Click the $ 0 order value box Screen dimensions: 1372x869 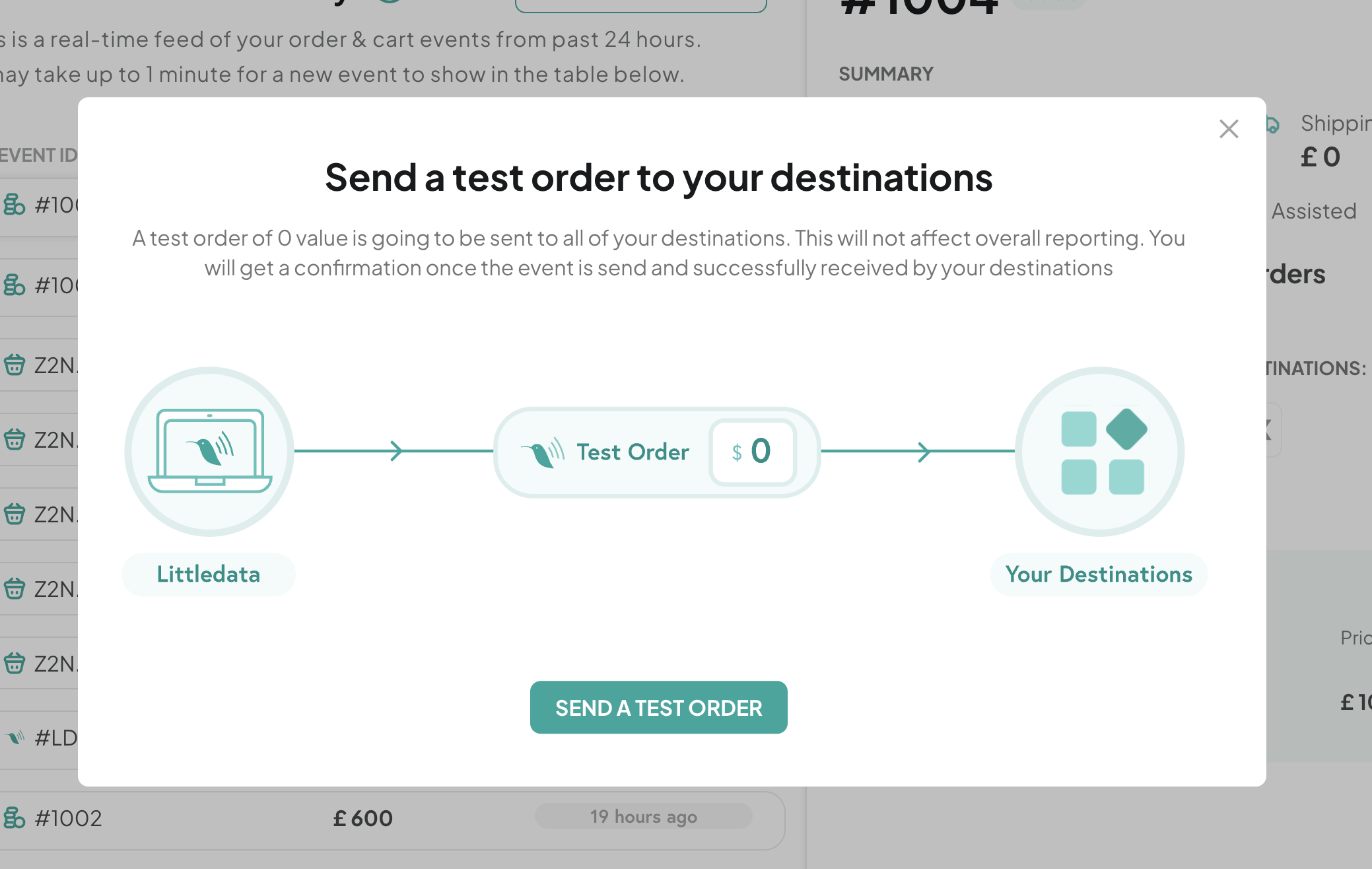tap(753, 452)
